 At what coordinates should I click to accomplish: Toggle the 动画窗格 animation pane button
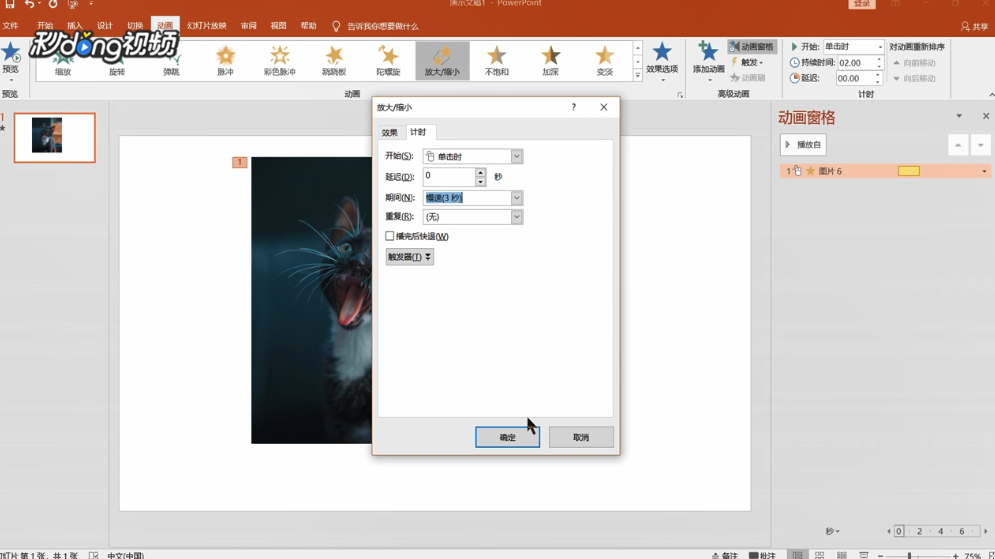[752, 46]
